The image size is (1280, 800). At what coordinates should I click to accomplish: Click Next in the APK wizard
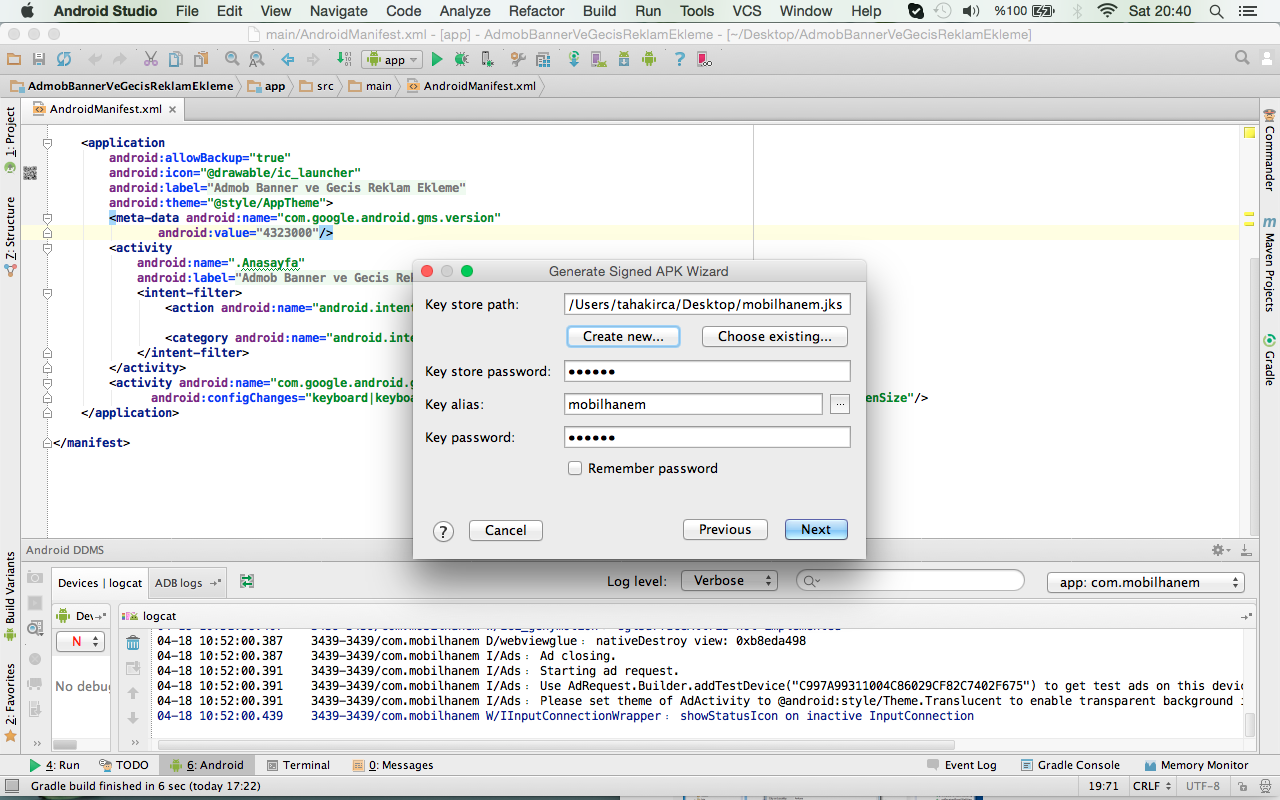(x=816, y=530)
